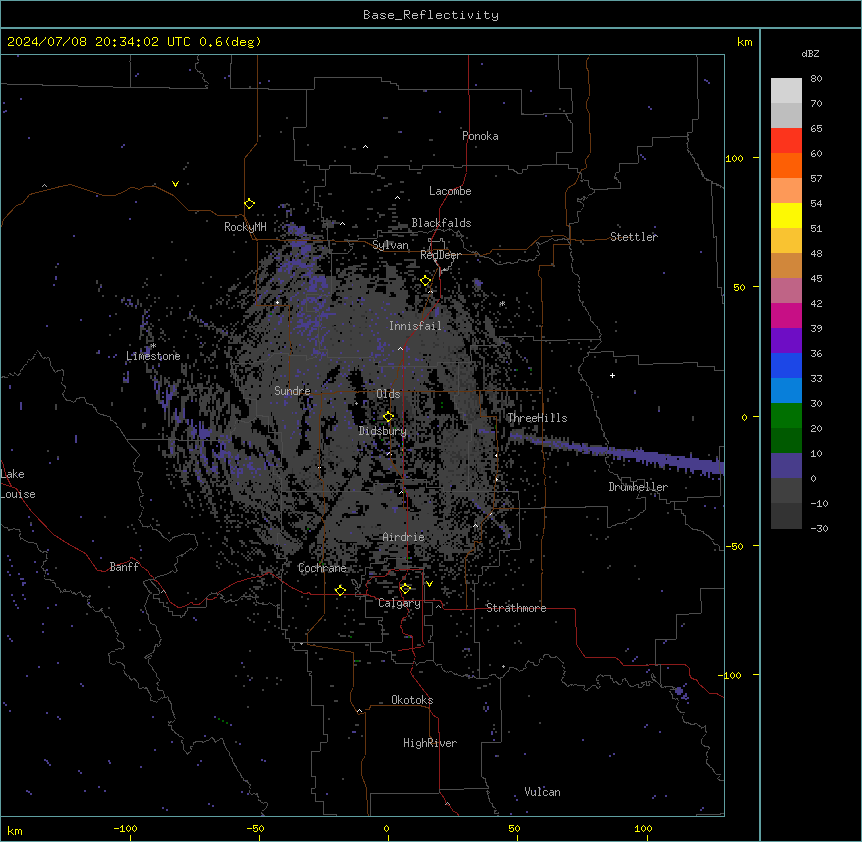Click the HighRiver label
The width and height of the screenshot is (862, 842).
pos(430,743)
